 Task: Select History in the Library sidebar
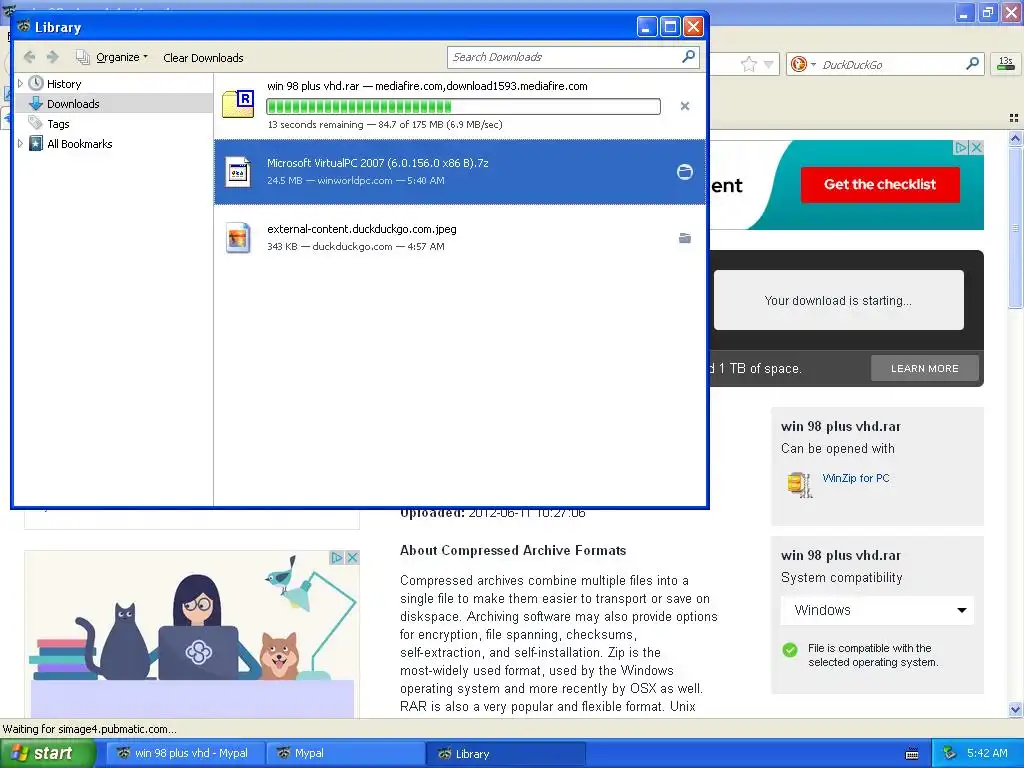64,84
